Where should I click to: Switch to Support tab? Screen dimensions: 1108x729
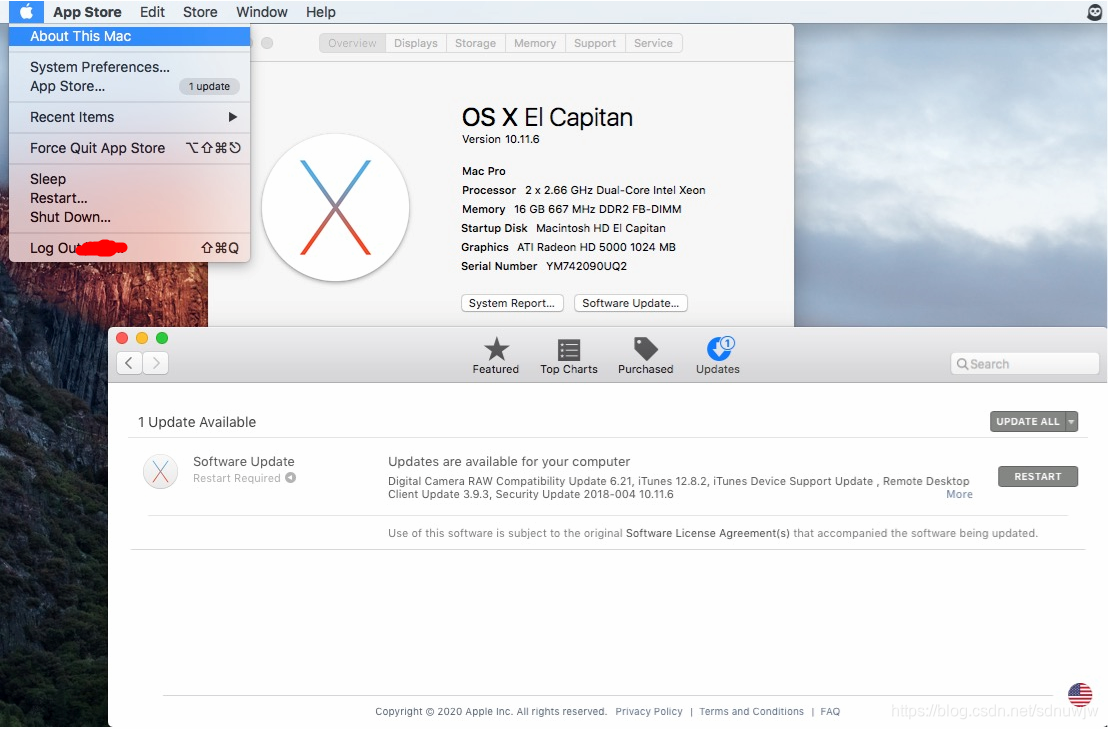[595, 43]
